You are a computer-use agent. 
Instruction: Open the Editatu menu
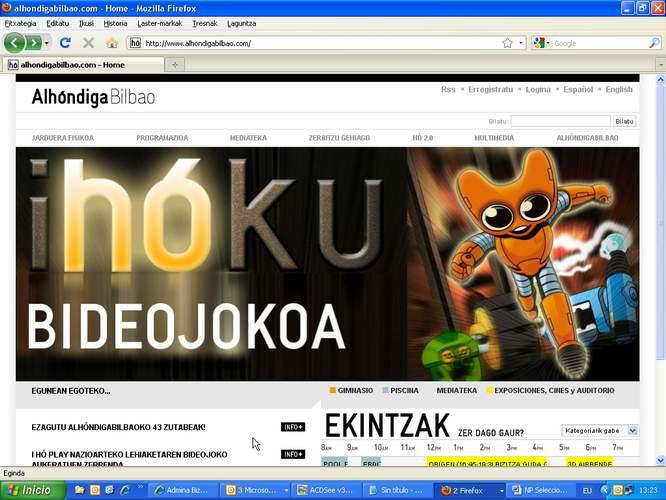[x=57, y=23]
